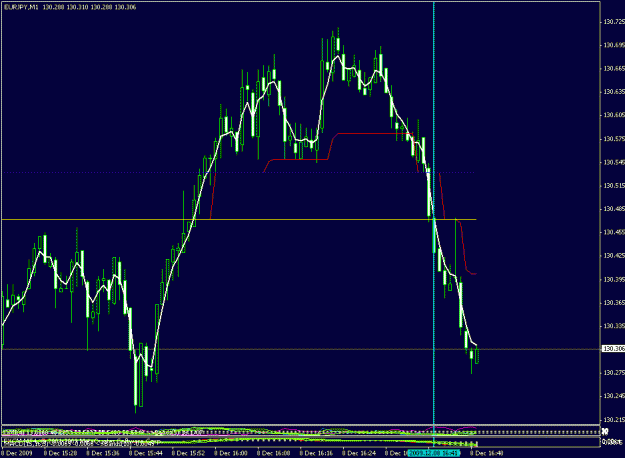Click the 130.725 price axis label
This screenshot has height=458, width=625.
(x=613, y=22)
